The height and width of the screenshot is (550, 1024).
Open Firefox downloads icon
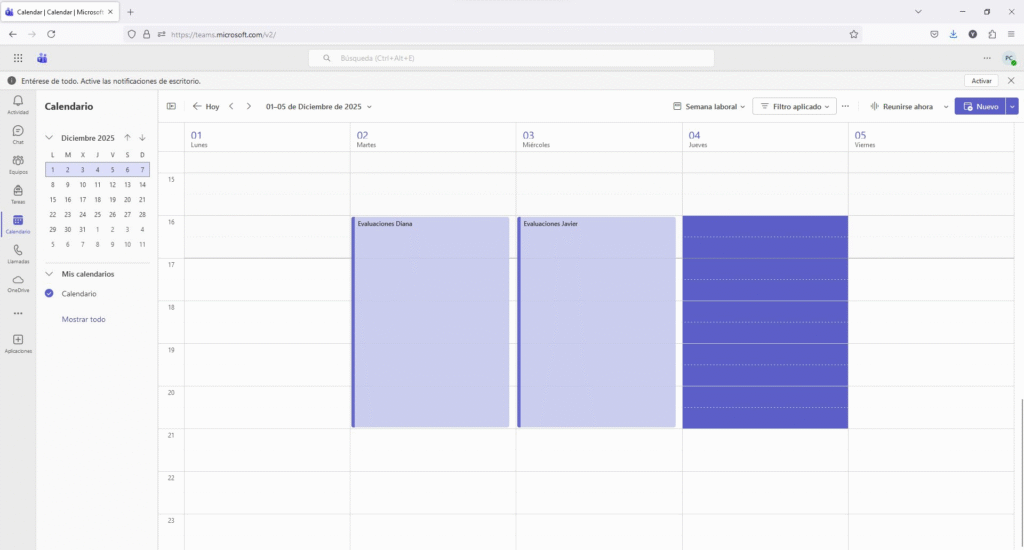tap(953, 35)
